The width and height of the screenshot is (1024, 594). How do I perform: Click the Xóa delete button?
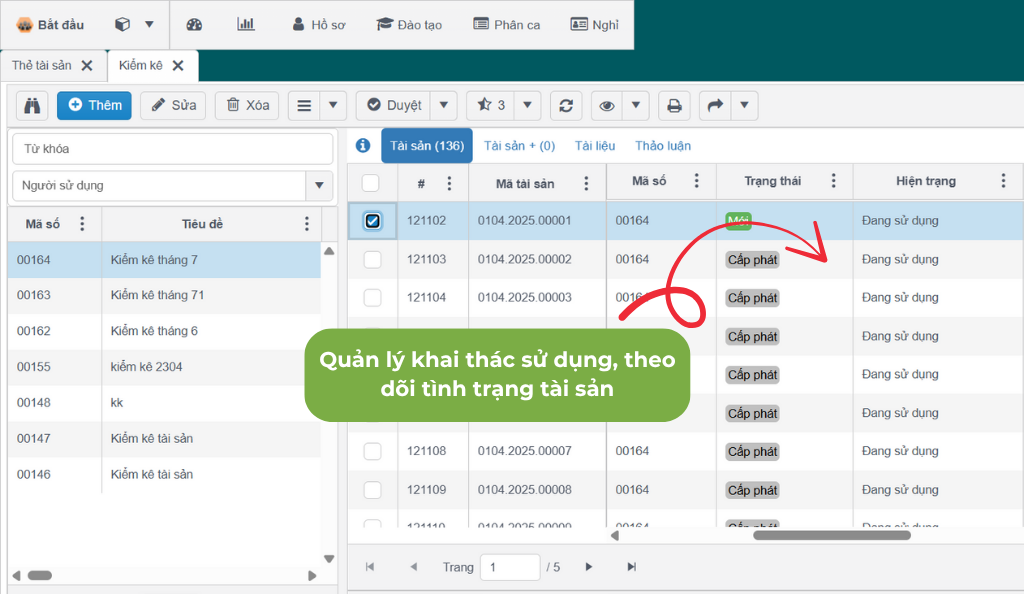click(x=248, y=105)
